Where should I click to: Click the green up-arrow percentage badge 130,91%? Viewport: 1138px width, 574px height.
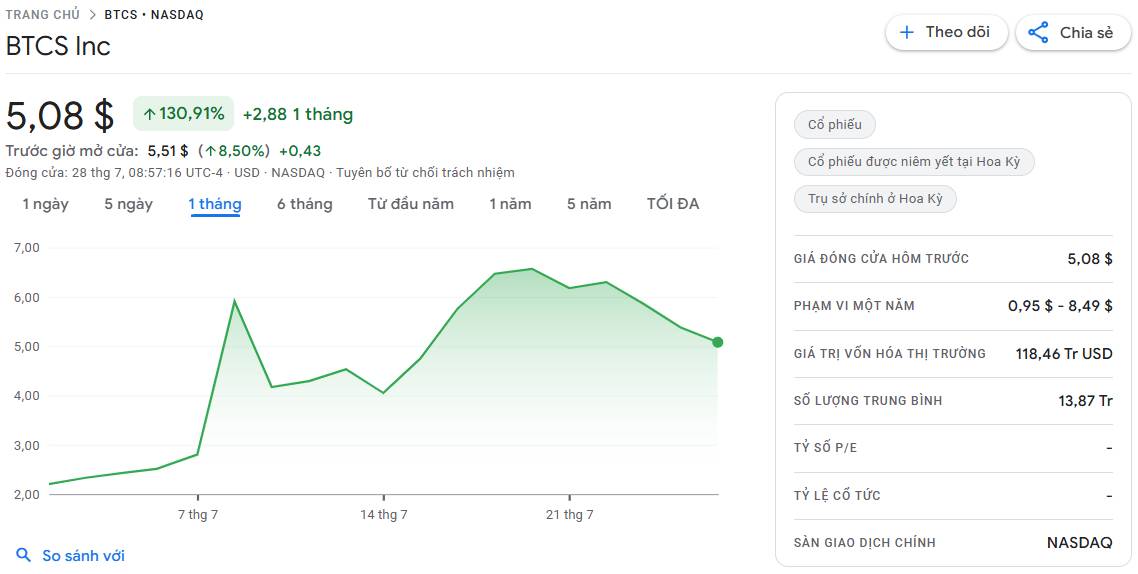[184, 114]
